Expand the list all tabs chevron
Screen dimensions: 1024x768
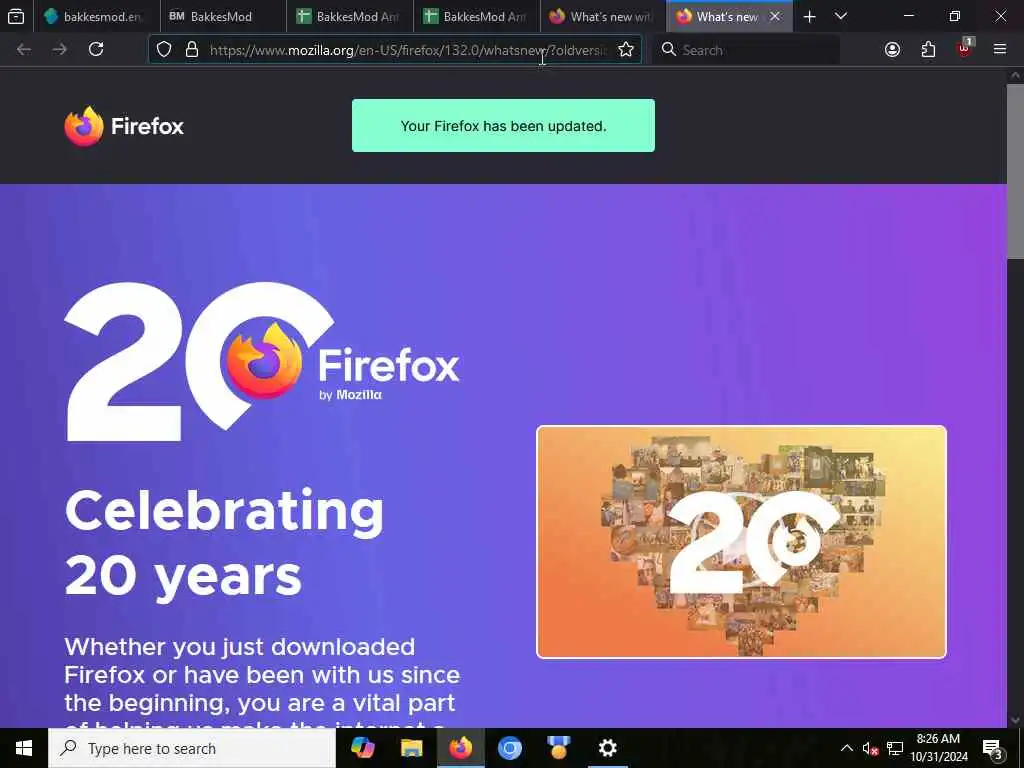841,16
